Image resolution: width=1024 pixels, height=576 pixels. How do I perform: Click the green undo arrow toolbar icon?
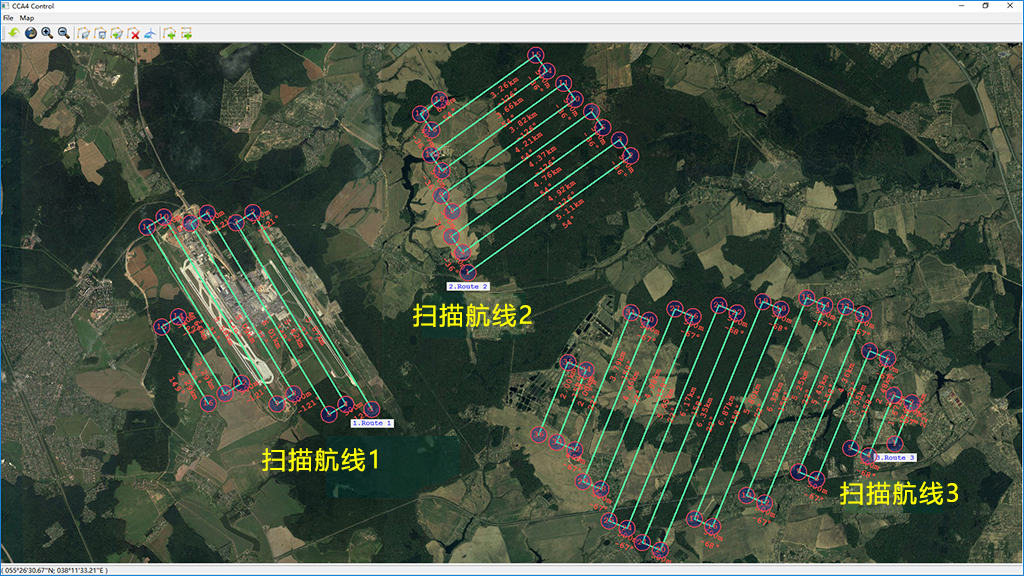[x=13, y=33]
